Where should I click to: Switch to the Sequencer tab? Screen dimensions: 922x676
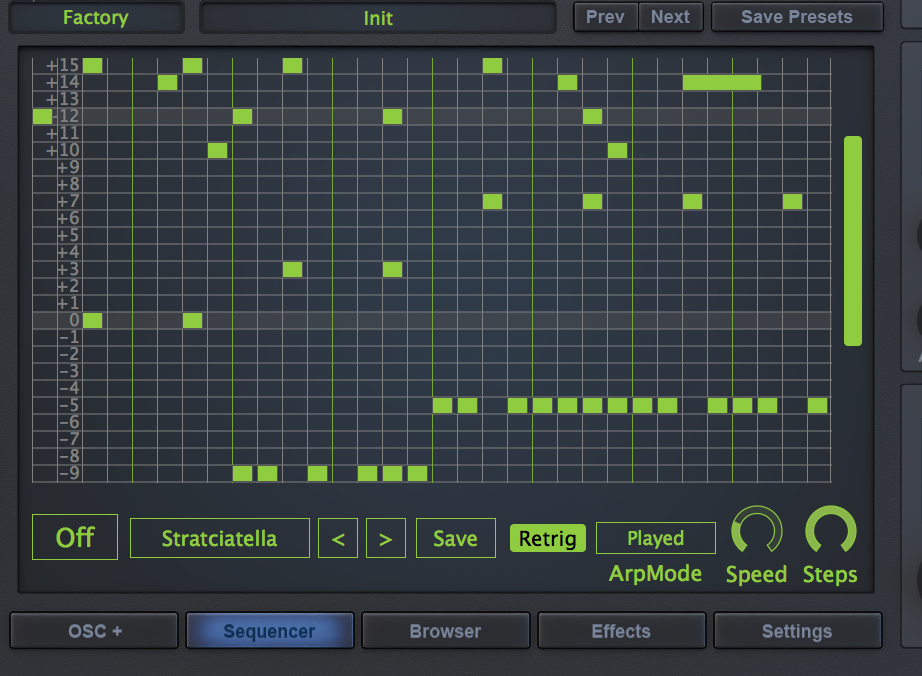pyautogui.click(x=270, y=631)
